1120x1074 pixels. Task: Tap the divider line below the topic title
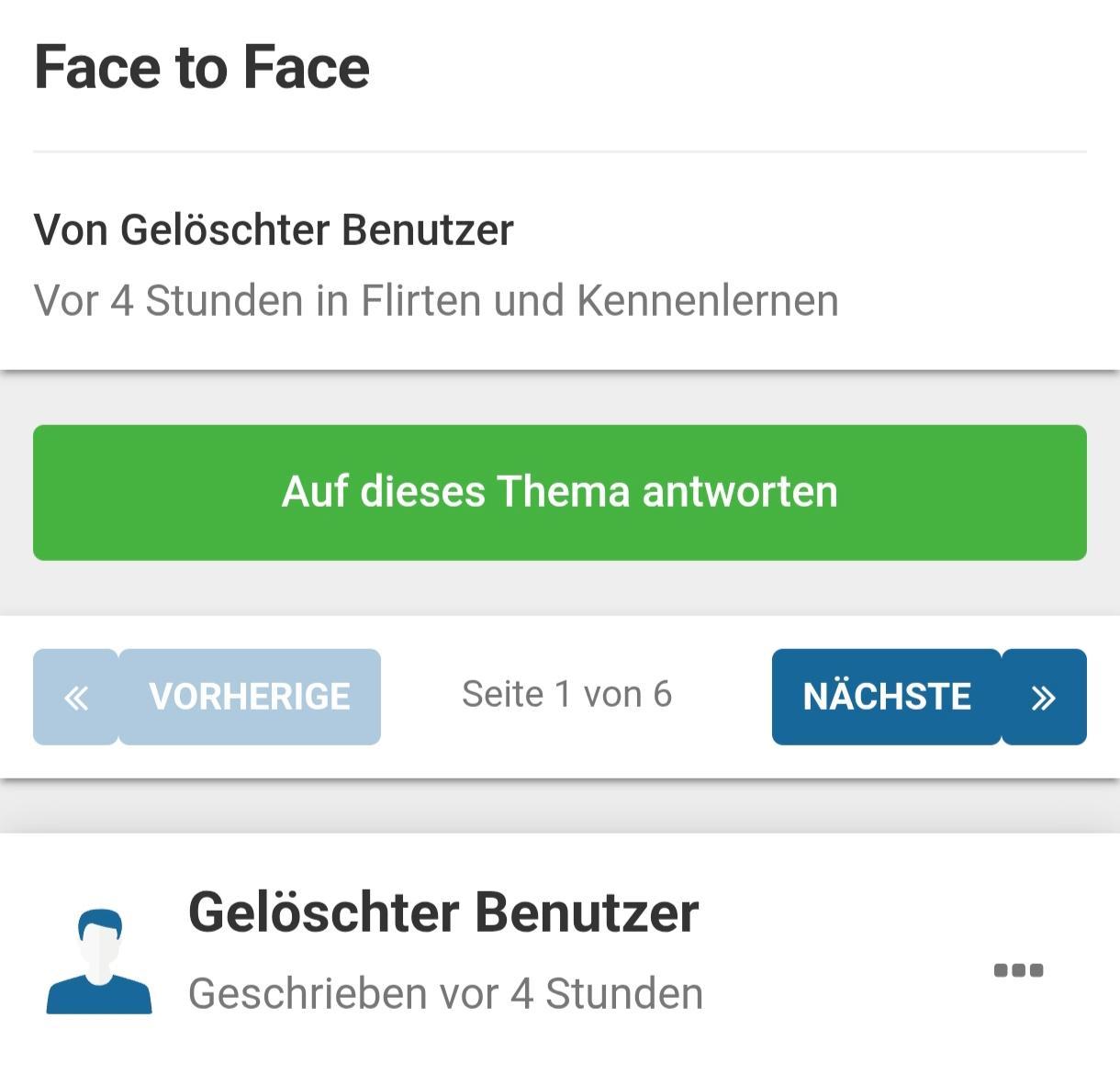point(559,151)
